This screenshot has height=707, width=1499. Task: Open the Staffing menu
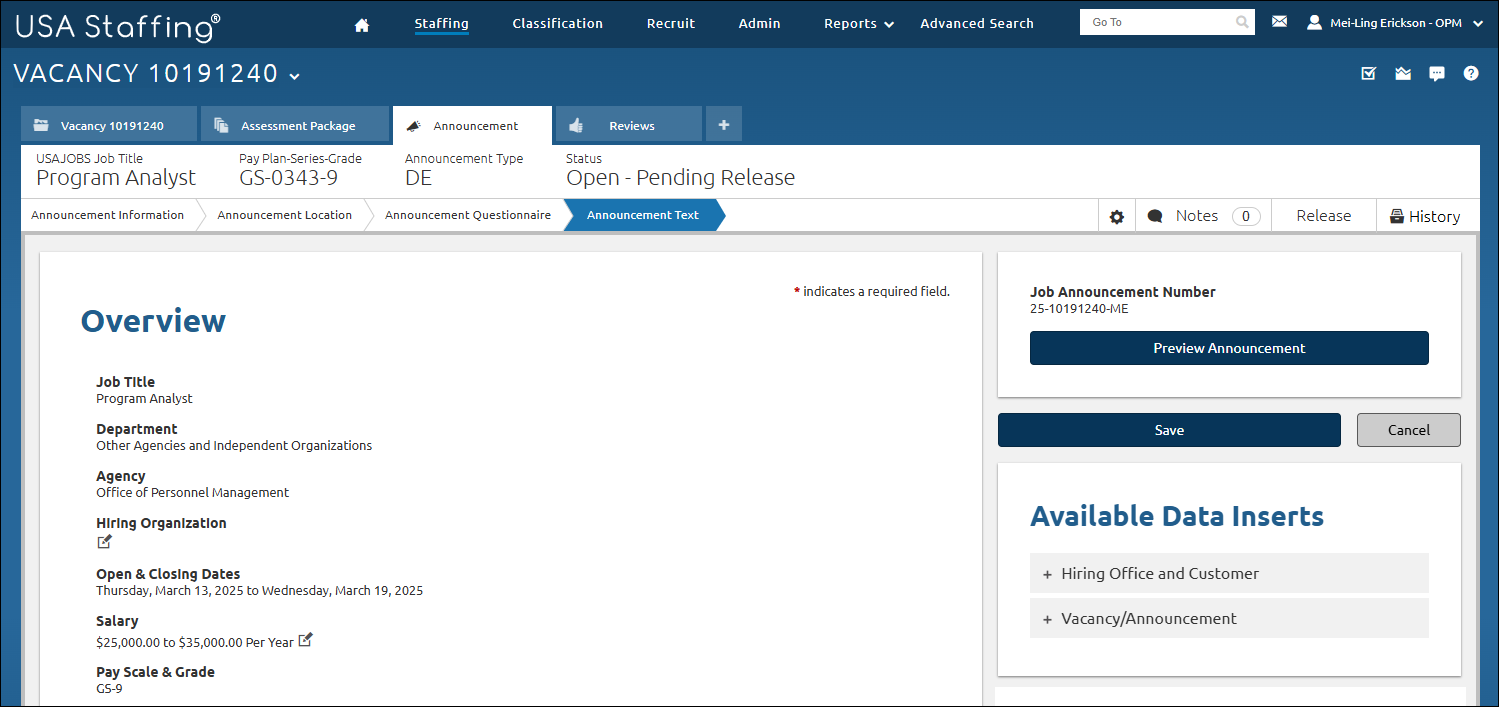pos(441,24)
